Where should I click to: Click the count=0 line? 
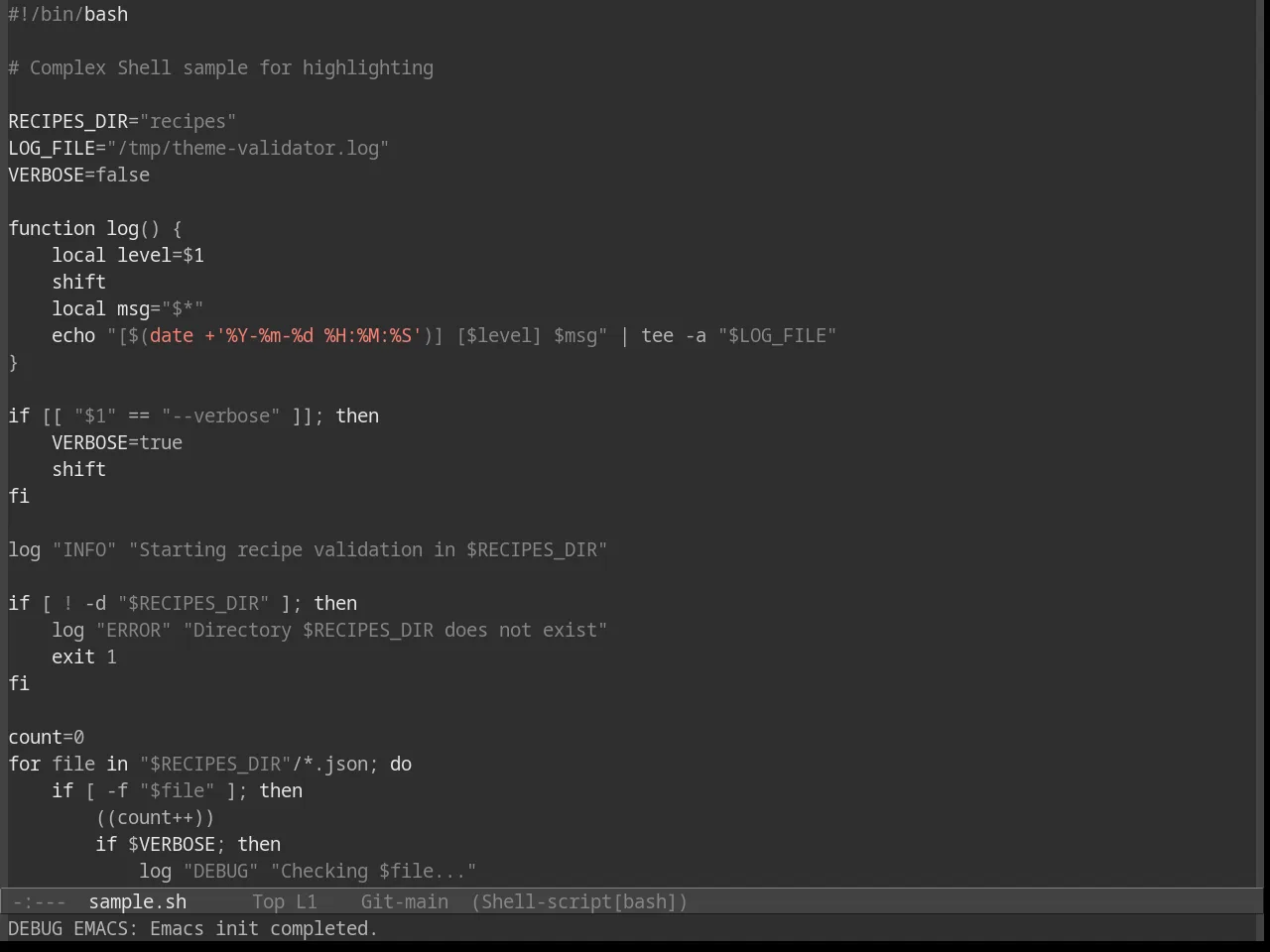point(47,738)
